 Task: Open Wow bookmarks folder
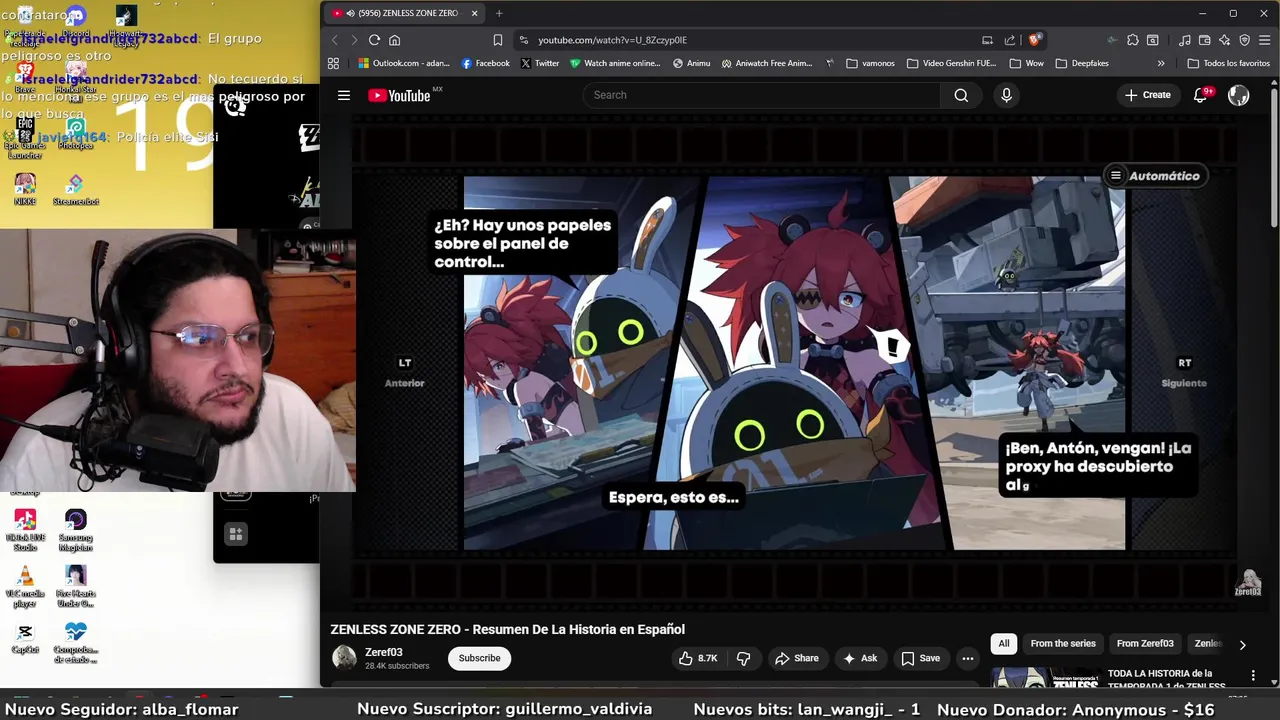pyautogui.click(x=1027, y=63)
